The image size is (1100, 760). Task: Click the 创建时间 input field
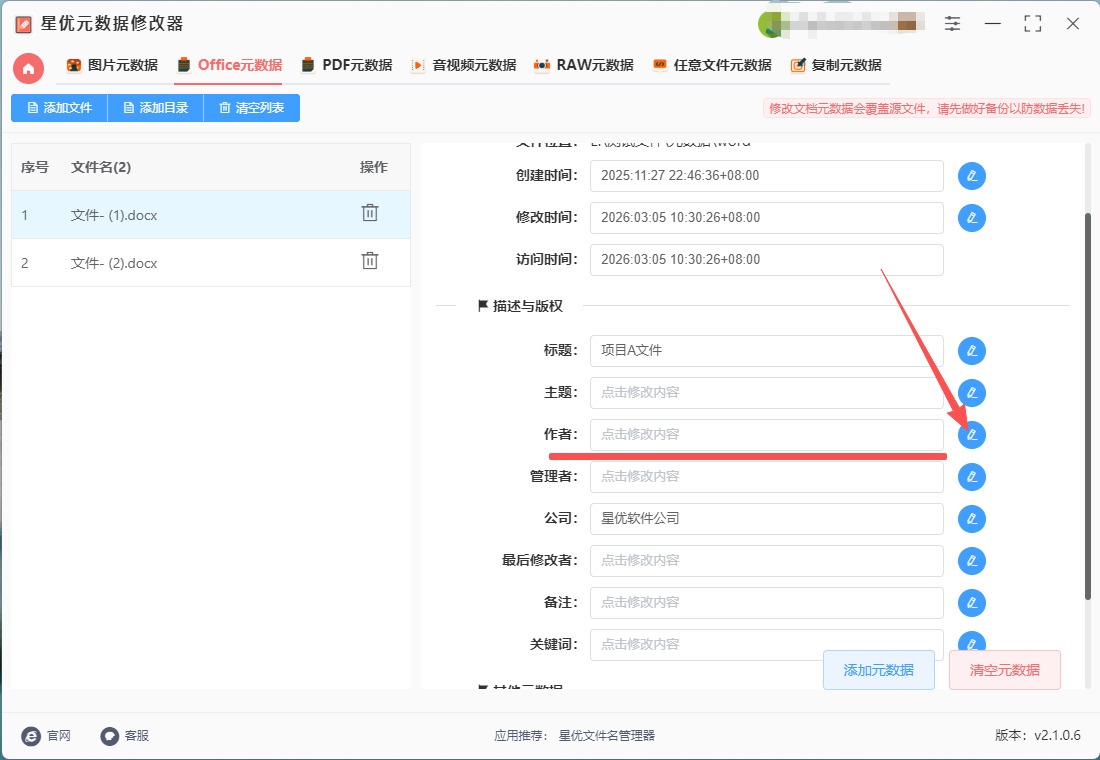coord(767,175)
